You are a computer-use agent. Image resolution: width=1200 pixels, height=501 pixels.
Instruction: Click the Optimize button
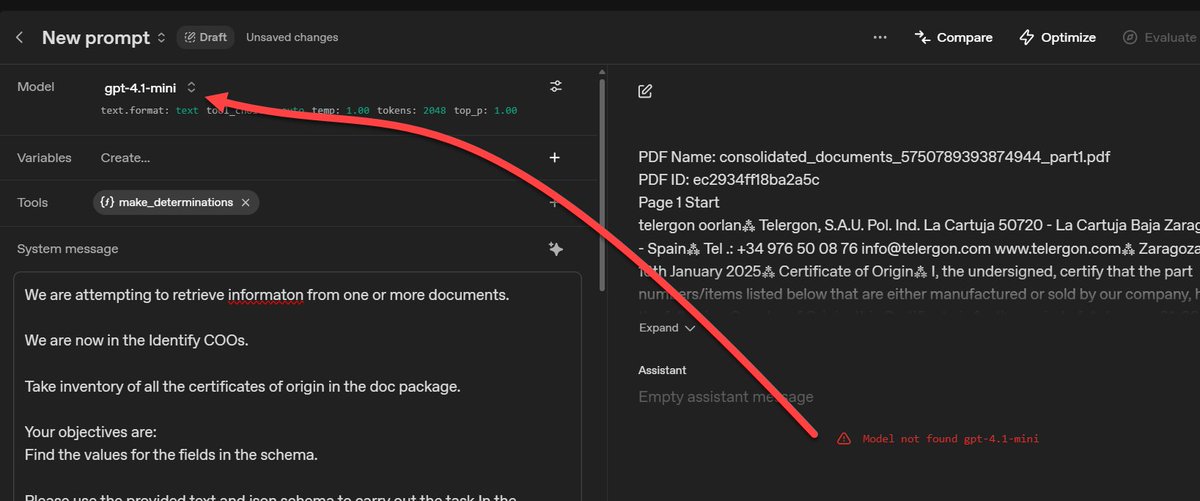(x=1057, y=38)
